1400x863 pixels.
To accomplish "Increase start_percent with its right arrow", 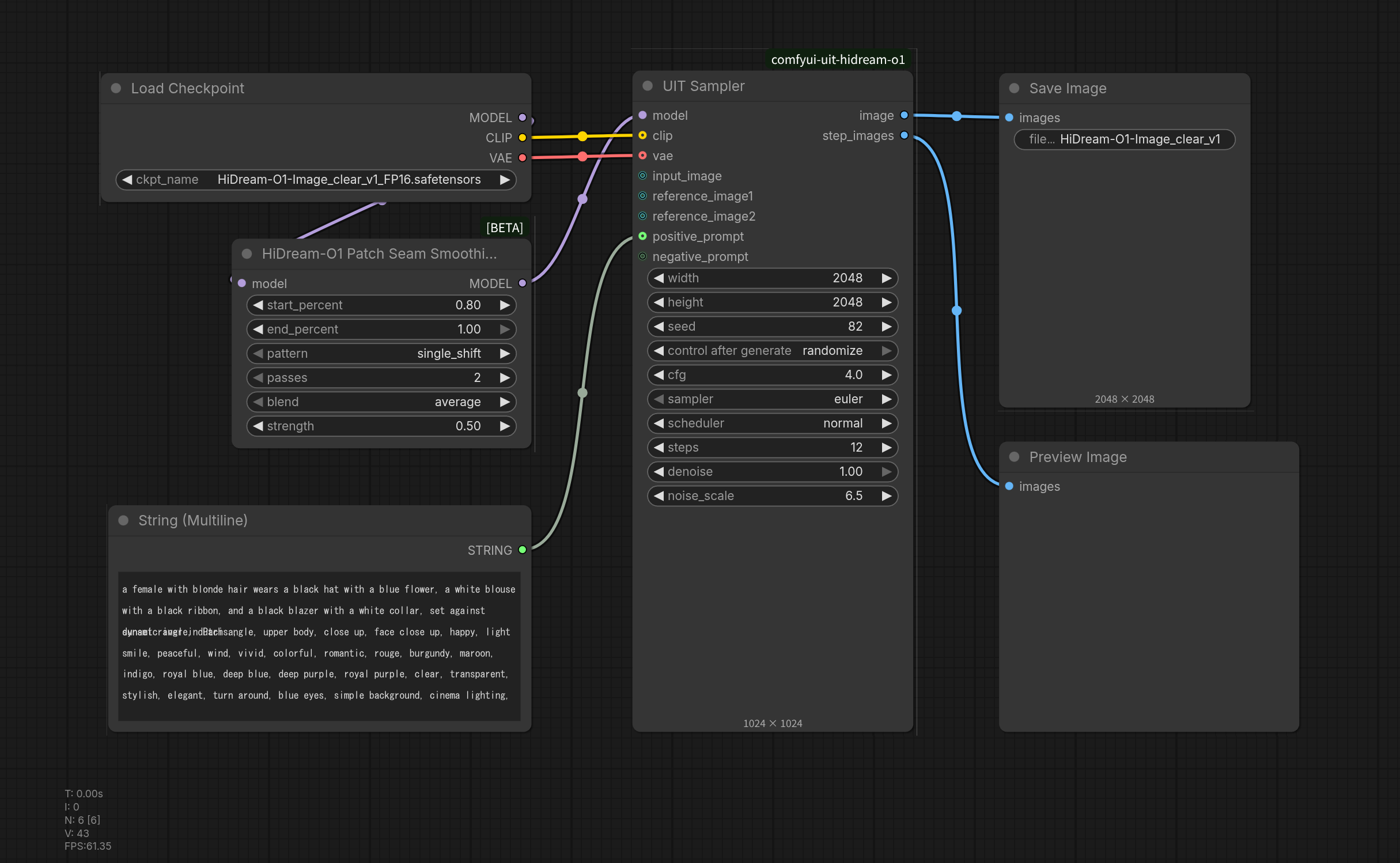I will coord(505,305).
